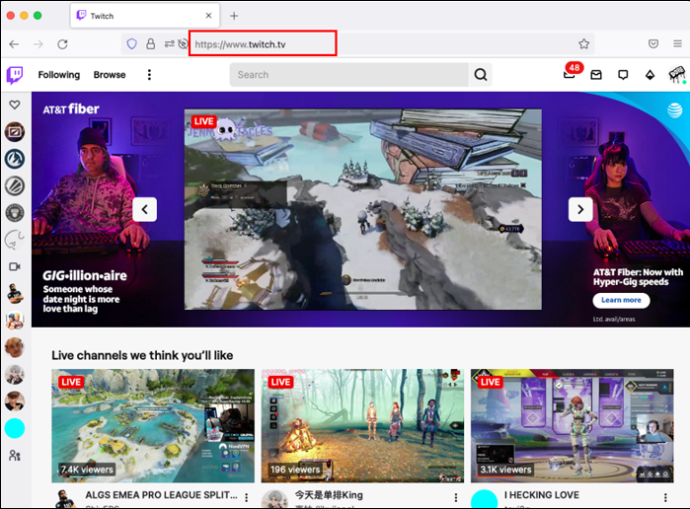Open options menu for 今天是单排King stream
690x509 pixels.
click(456, 498)
